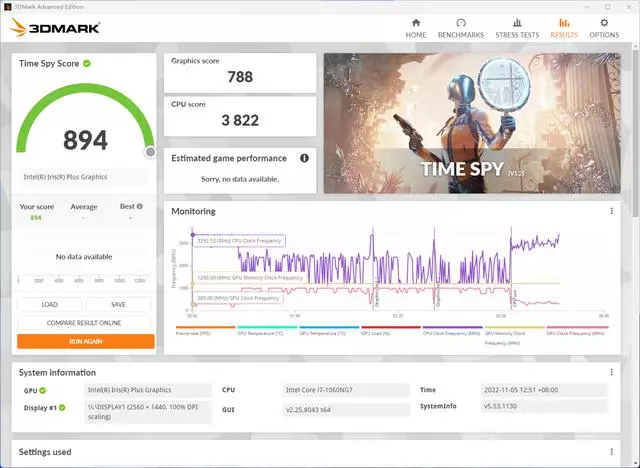Viewport: 640px width, 468px height.
Task: Click the Best score info icon
Action: coord(140,206)
